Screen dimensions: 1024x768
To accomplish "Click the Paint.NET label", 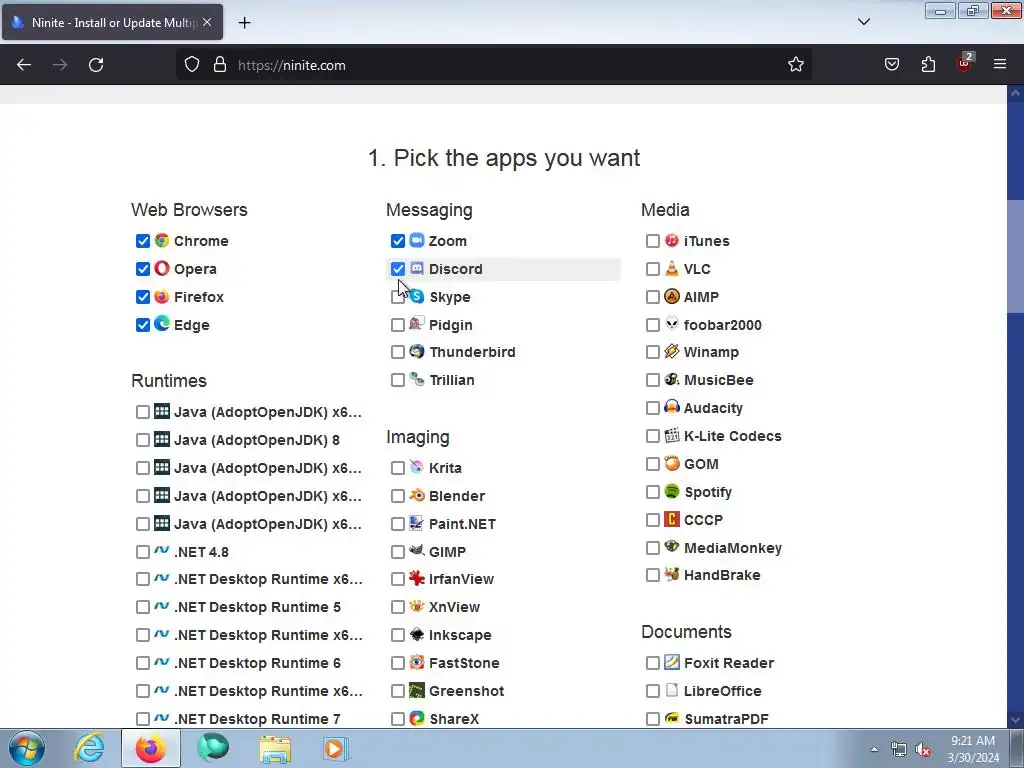I will coord(462,524).
